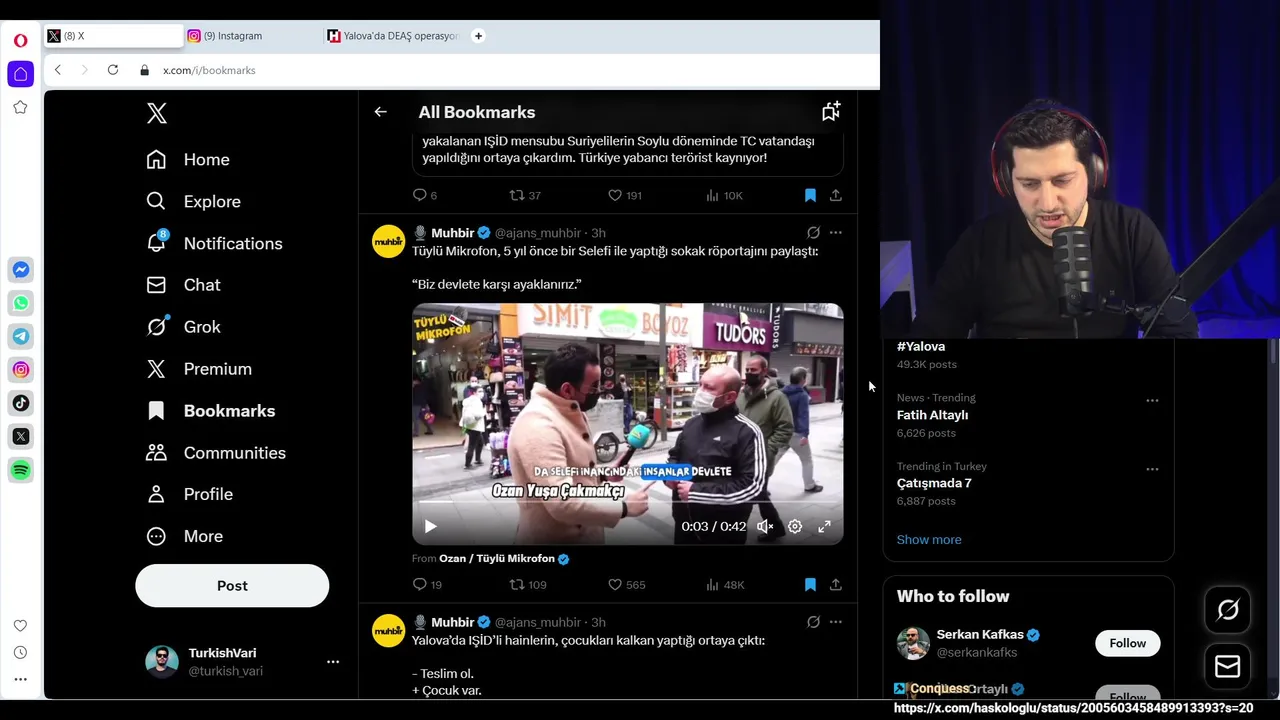Open @ajans_muhbir handle on Yalova'da tweet
This screenshot has height=720, width=1280.
tap(538, 622)
